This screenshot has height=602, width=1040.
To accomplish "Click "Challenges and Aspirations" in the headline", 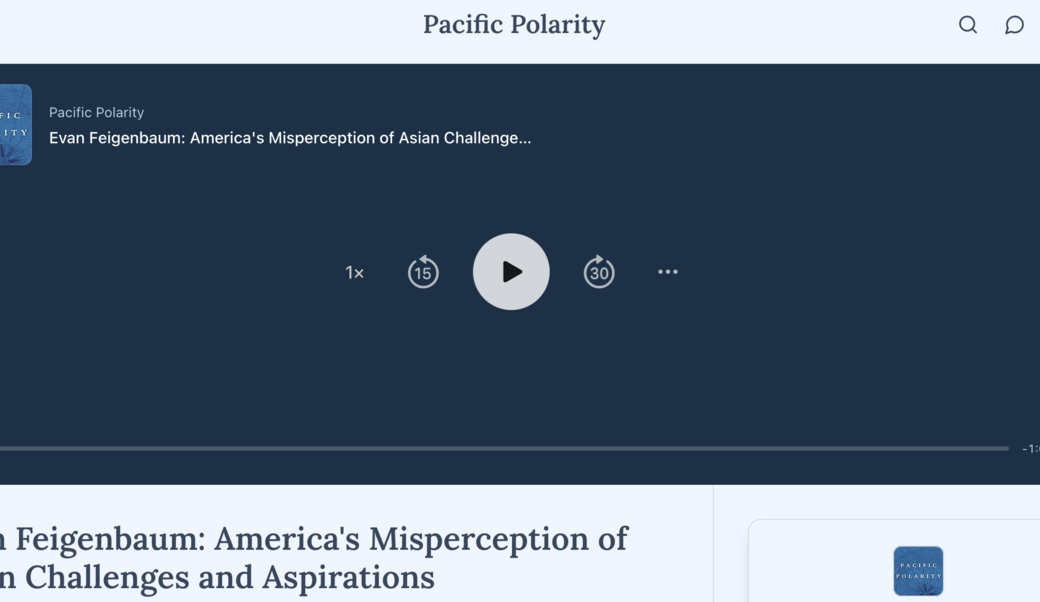I will click(230, 577).
